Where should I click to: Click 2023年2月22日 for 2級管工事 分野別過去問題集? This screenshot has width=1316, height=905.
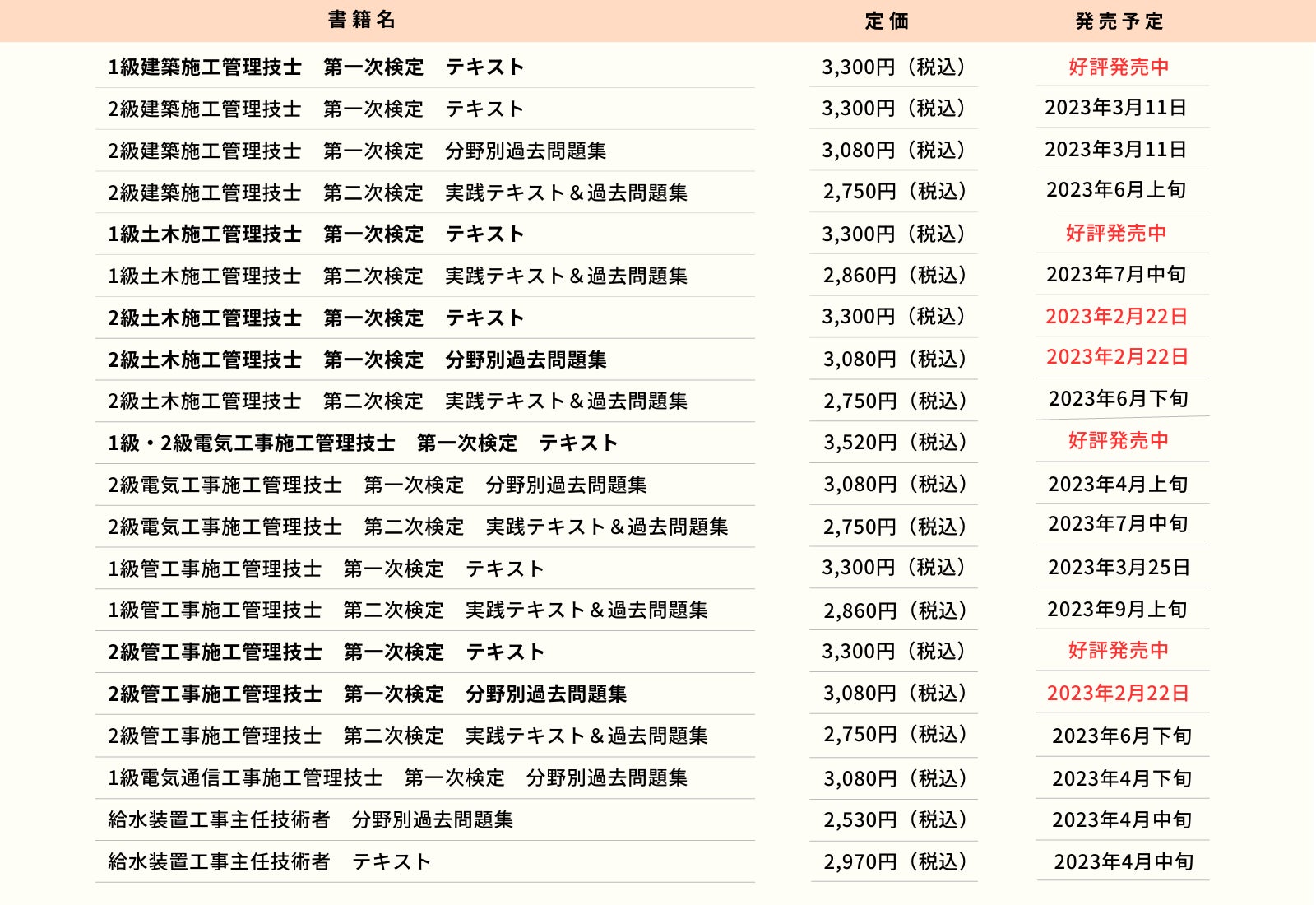1118,693
